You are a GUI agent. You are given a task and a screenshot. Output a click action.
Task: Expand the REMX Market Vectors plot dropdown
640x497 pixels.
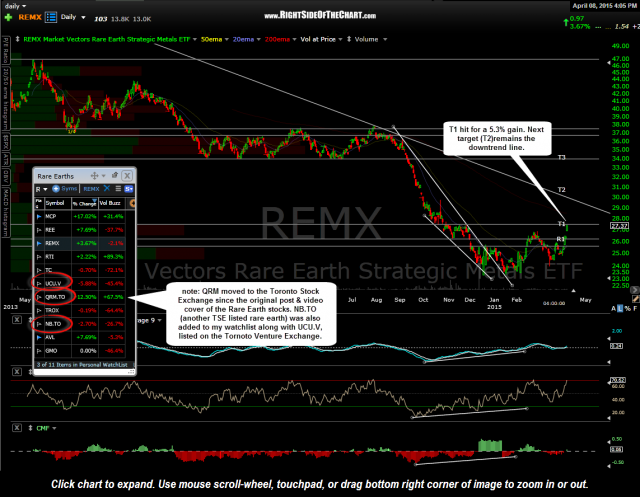pos(195,40)
